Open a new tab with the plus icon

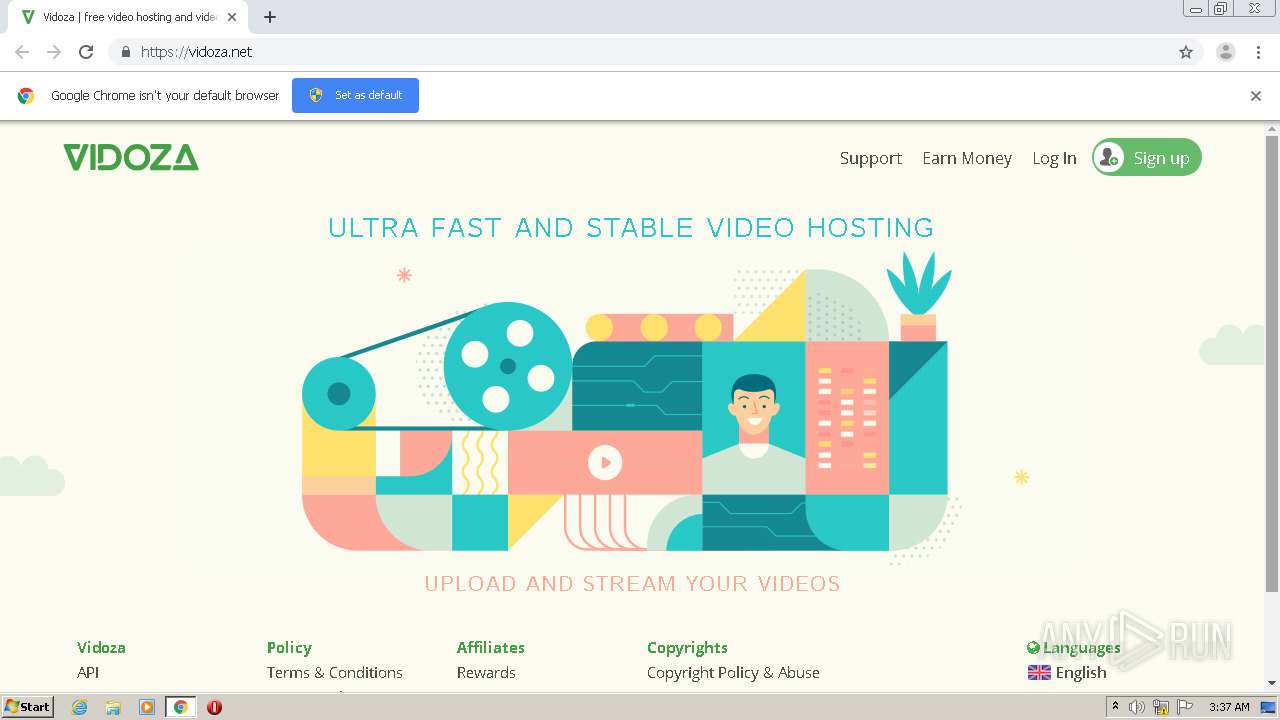(270, 17)
